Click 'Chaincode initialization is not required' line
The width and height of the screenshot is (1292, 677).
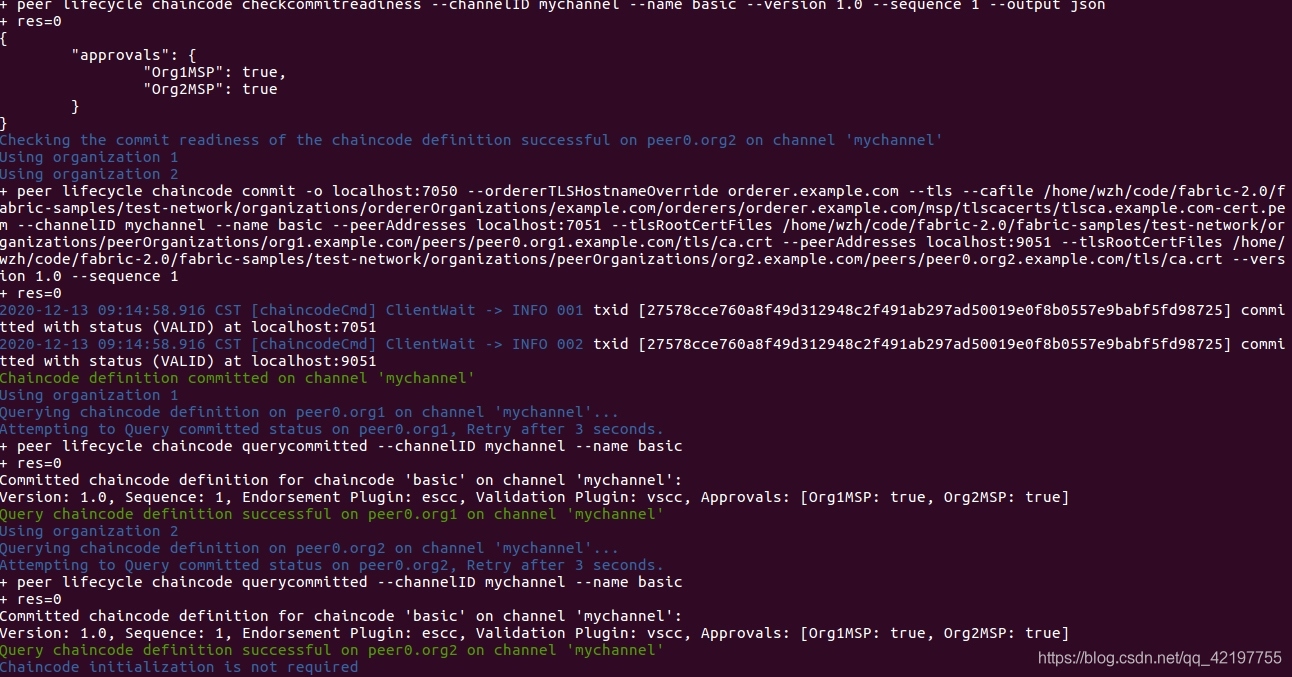pyautogui.click(x=179, y=667)
